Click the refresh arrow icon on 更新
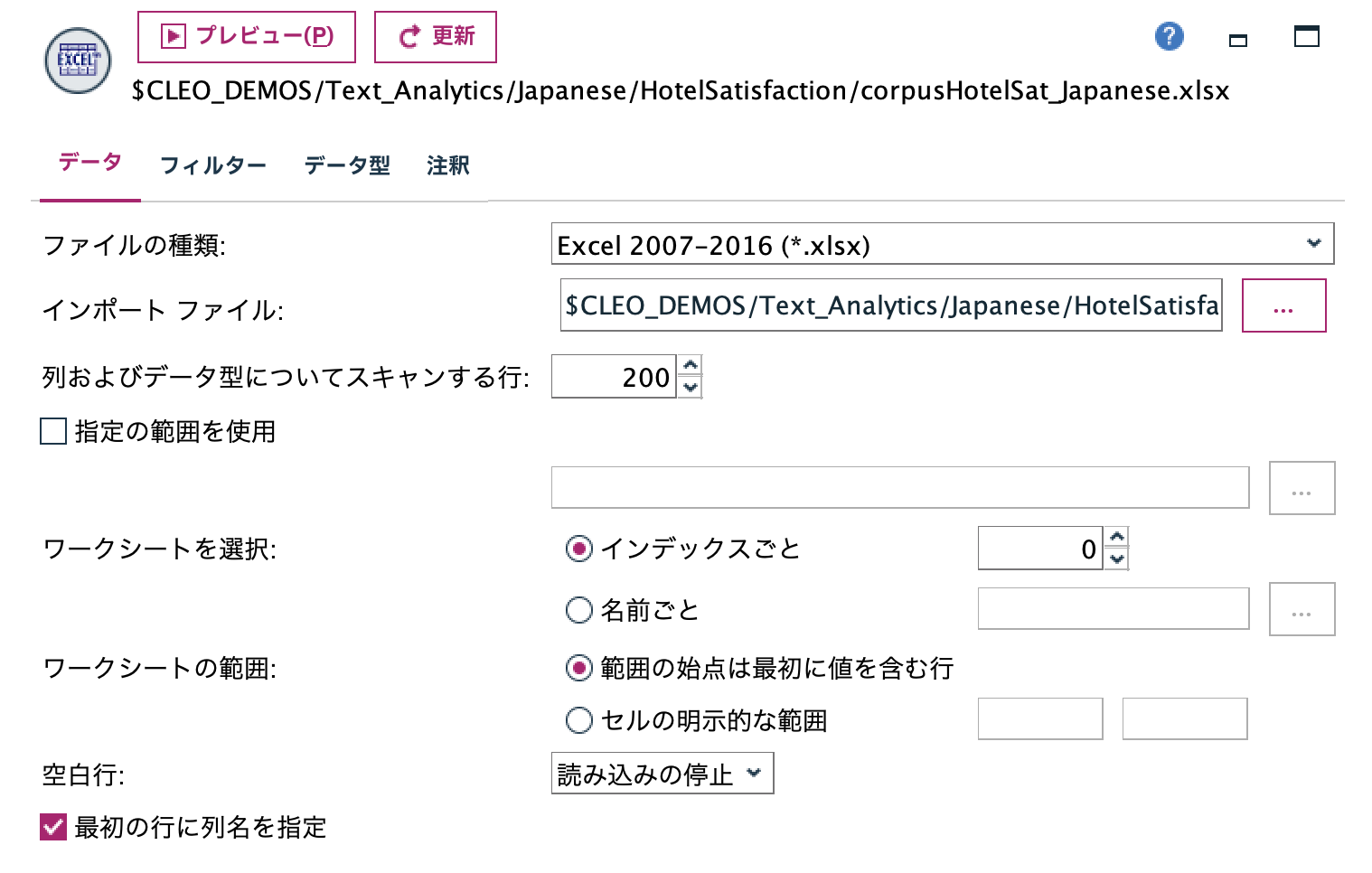This screenshot has height=873, width=1372. click(x=408, y=36)
